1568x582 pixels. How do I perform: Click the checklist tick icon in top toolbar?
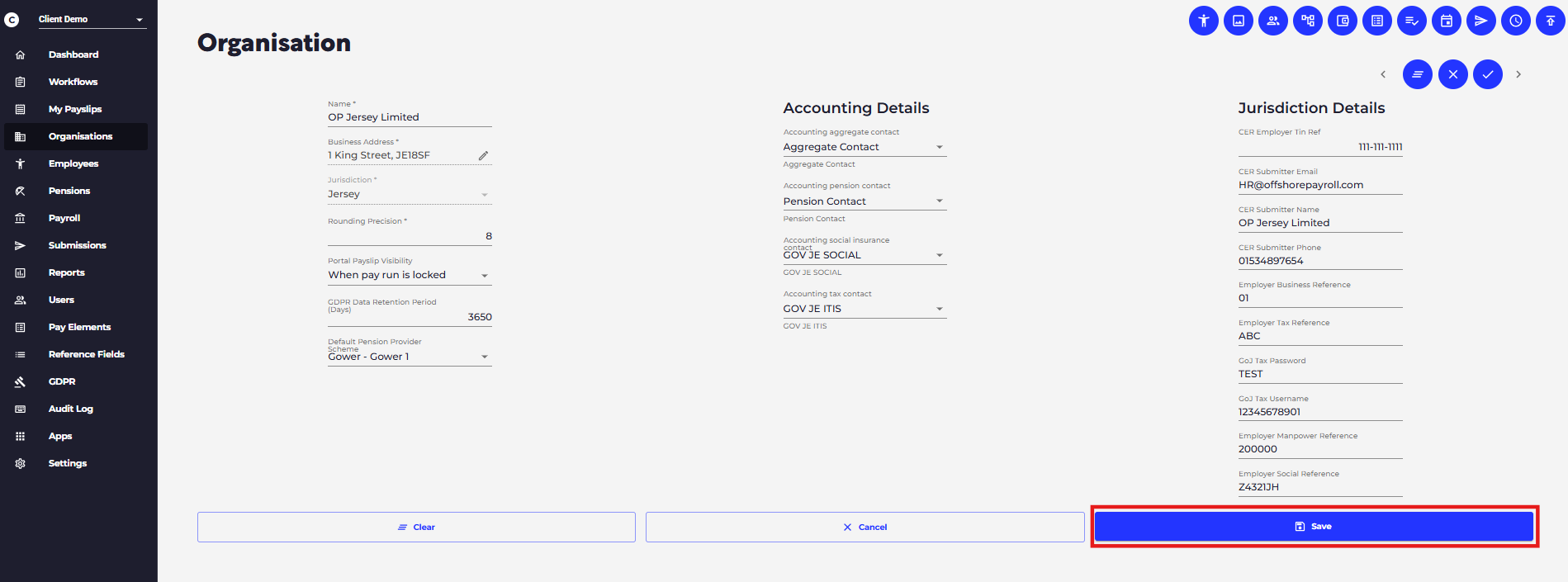(1412, 21)
